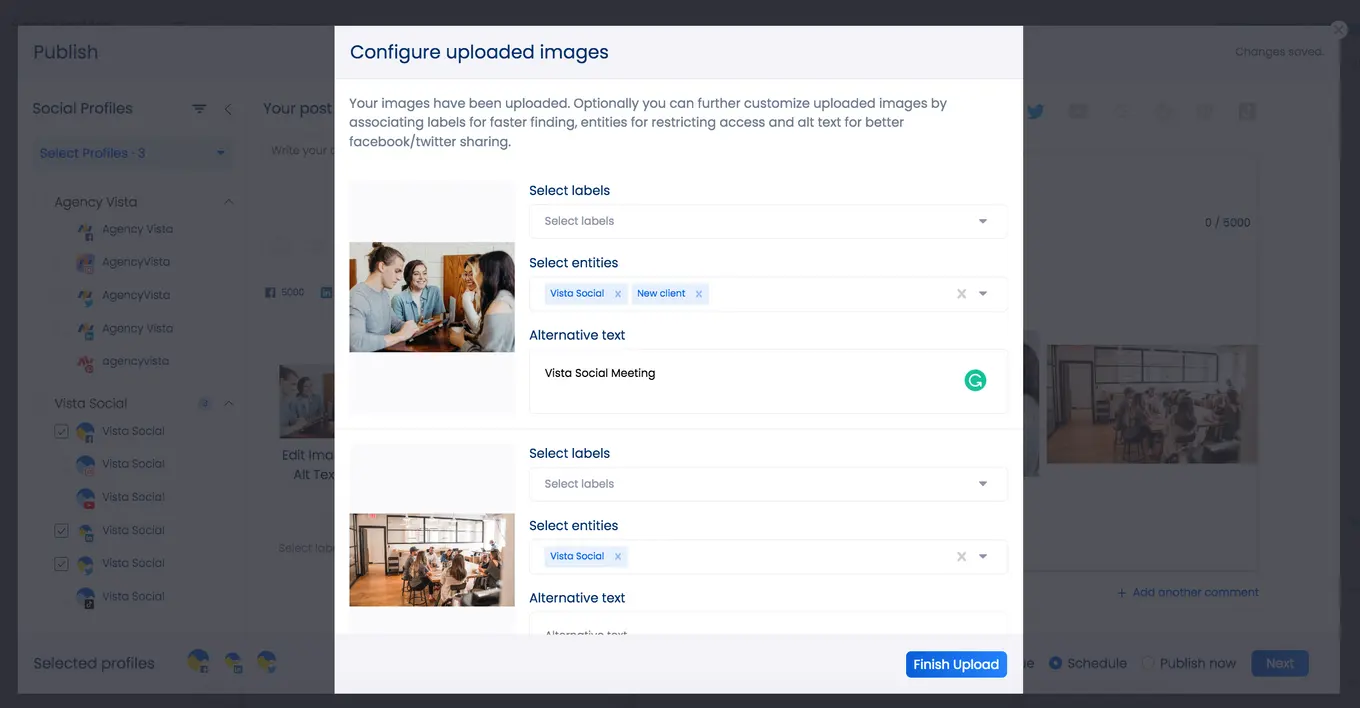
Task: Open the filter icon beside Social Profiles
Action: 198,108
